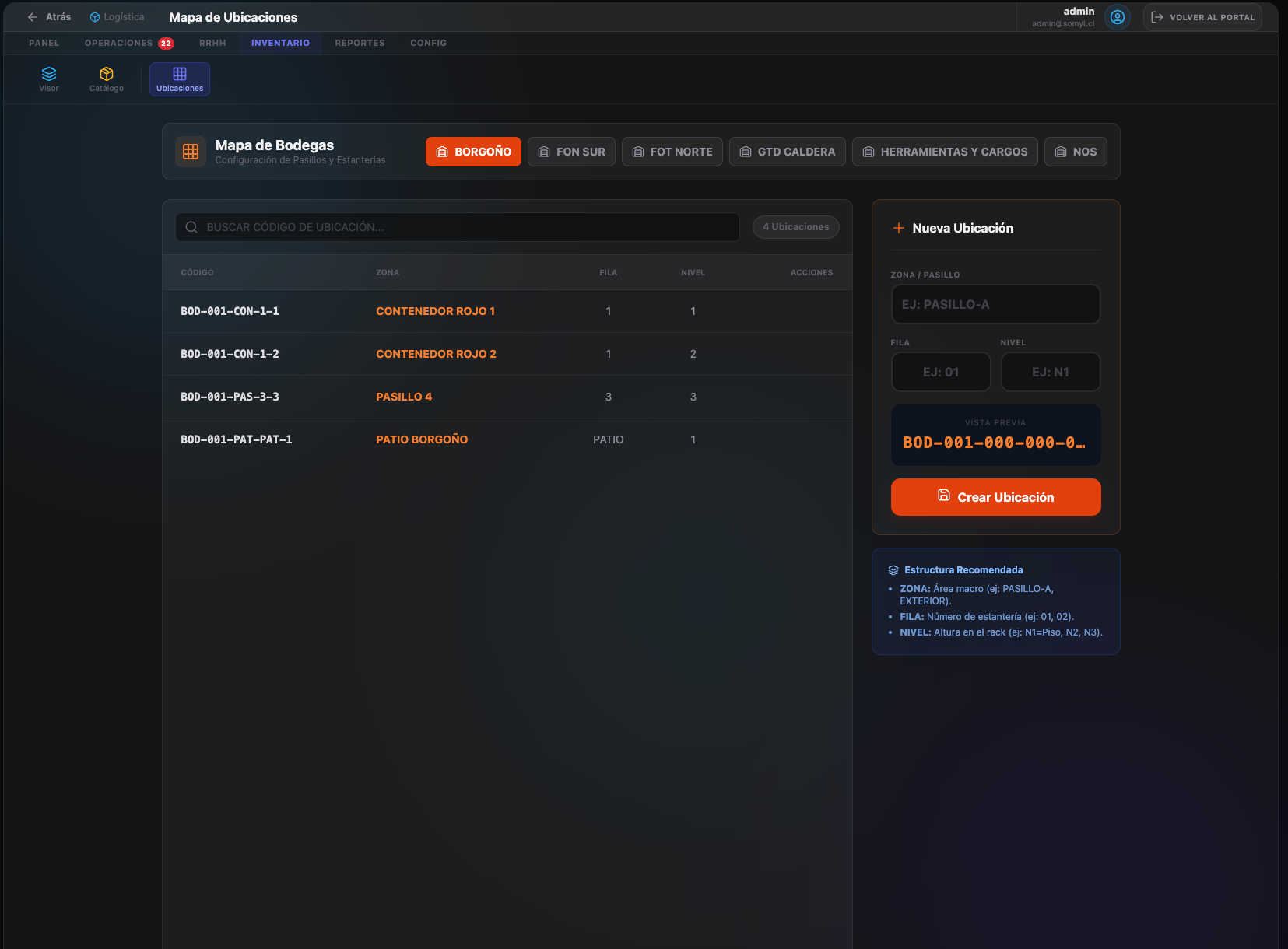
Task: Click VOLVER AL PORTAL button
Action: pyautogui.click(x=1202, y=17)
